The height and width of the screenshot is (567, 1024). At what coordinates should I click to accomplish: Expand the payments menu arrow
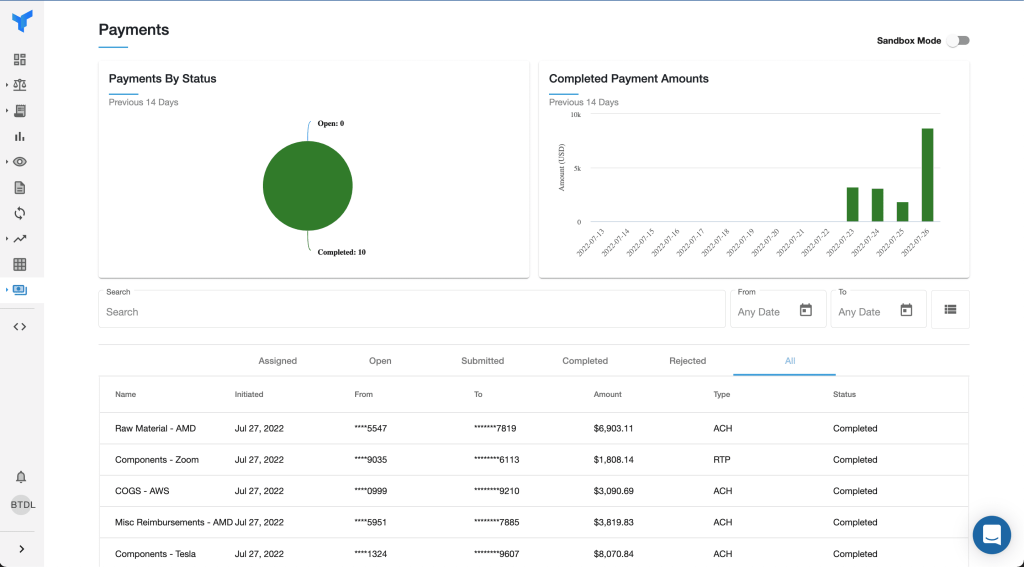click(7, 289)
